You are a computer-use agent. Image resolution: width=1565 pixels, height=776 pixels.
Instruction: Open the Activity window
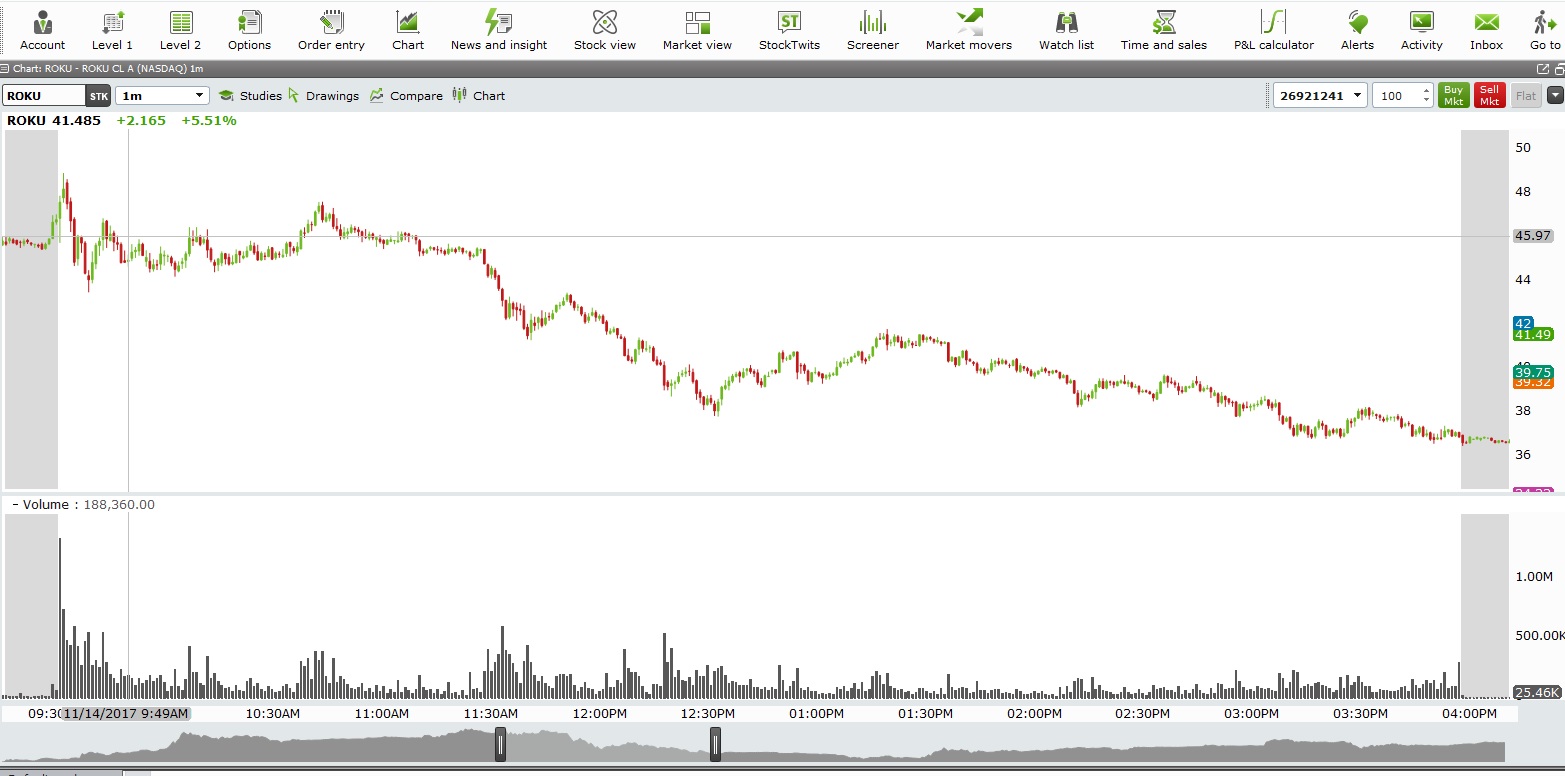[x=1422, y=30]
